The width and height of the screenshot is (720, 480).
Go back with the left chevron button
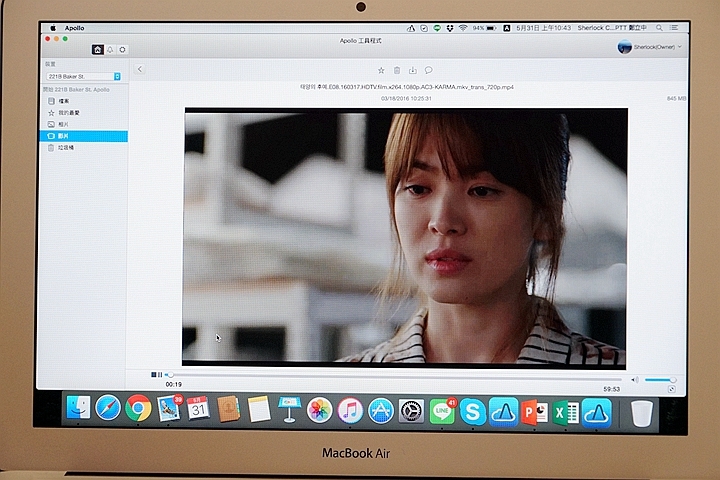tap(140, 69)
